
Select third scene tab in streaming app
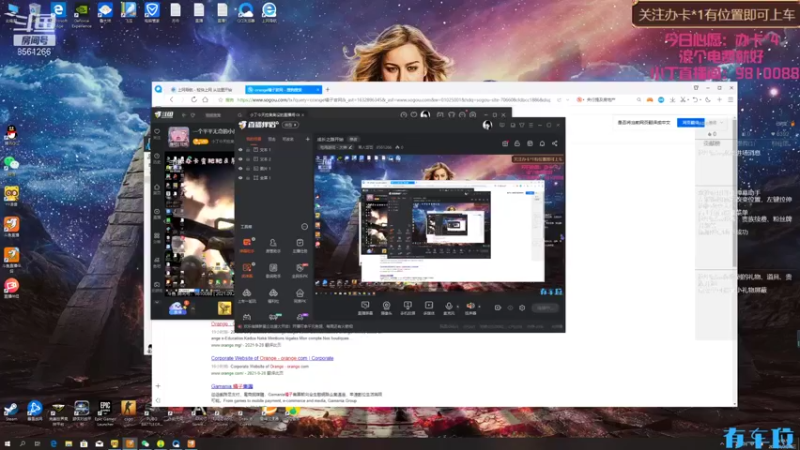click(288, 139)
